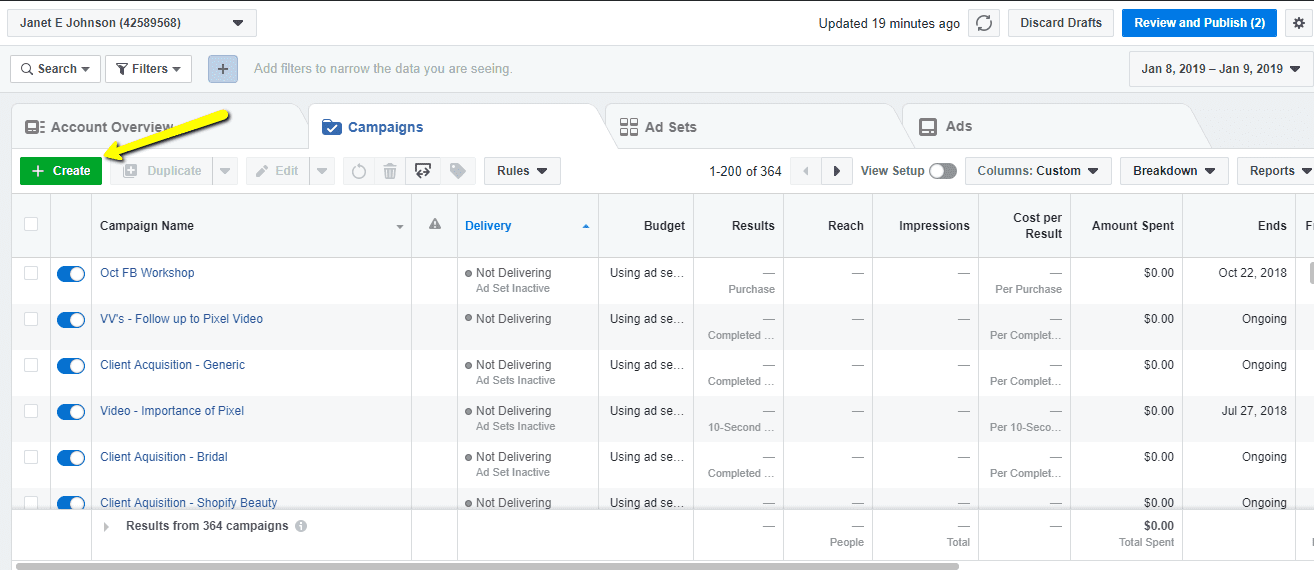Click the refresh data icon beside Updated
The width and height of the screenshot is (1314, 570).
984,23
